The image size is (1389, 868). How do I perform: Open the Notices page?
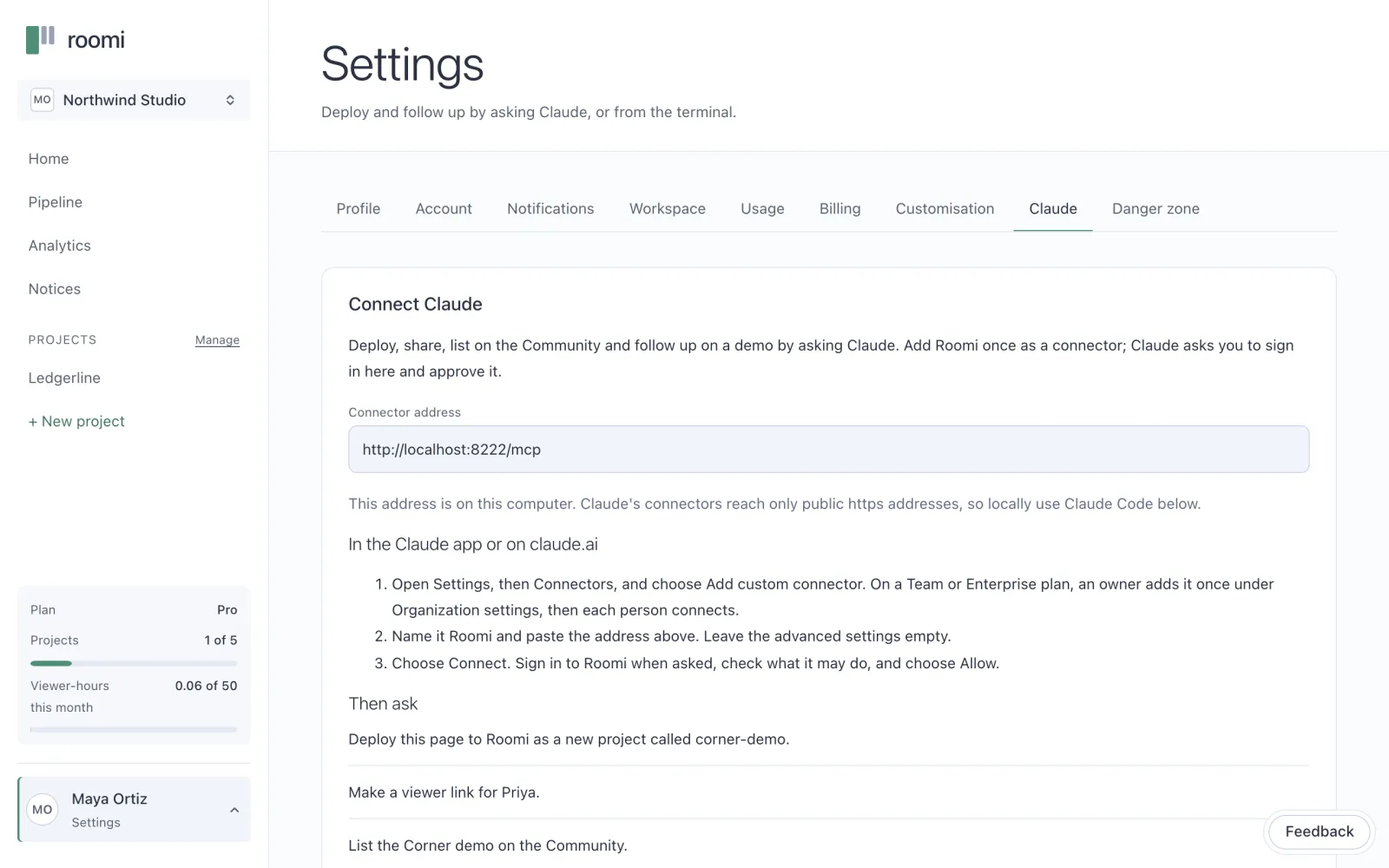[x=55, y=289]
